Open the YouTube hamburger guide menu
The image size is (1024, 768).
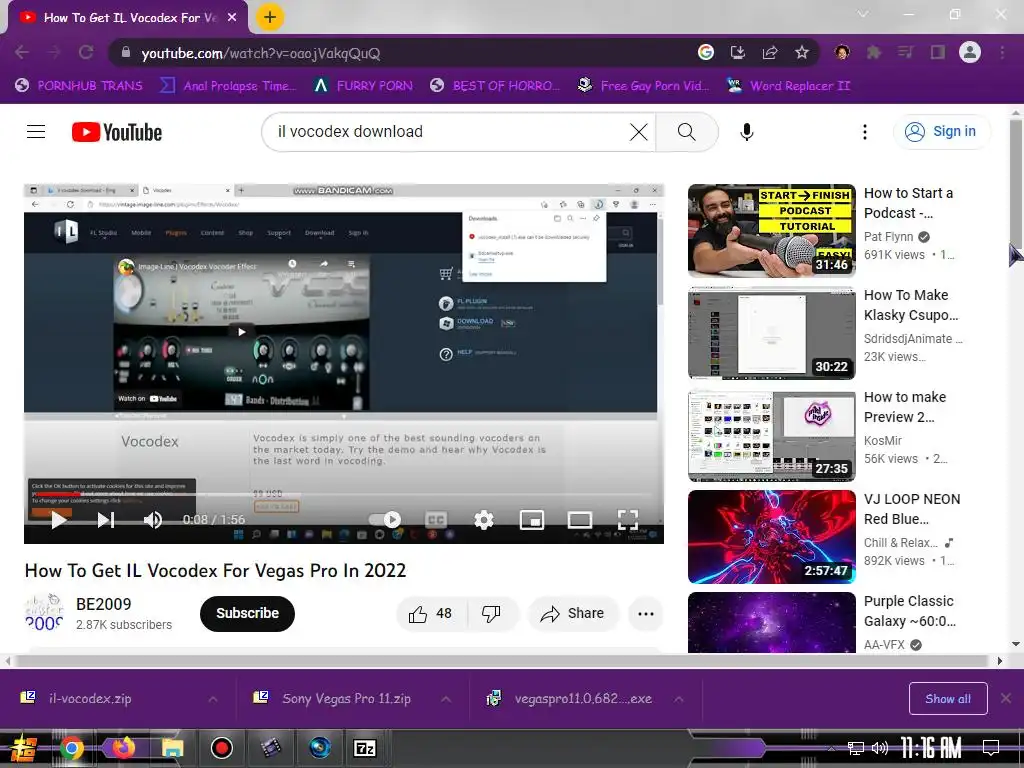pos(36,132)
